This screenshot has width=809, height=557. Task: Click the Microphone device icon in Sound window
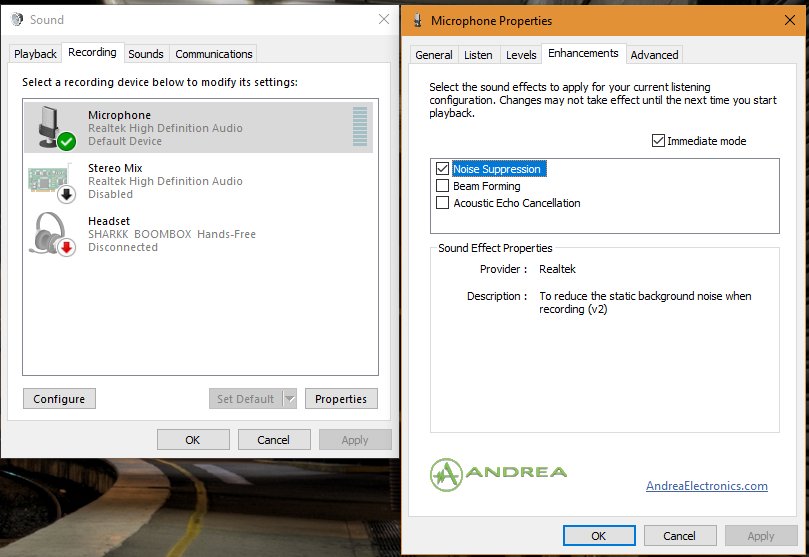[x=56, y=128]
